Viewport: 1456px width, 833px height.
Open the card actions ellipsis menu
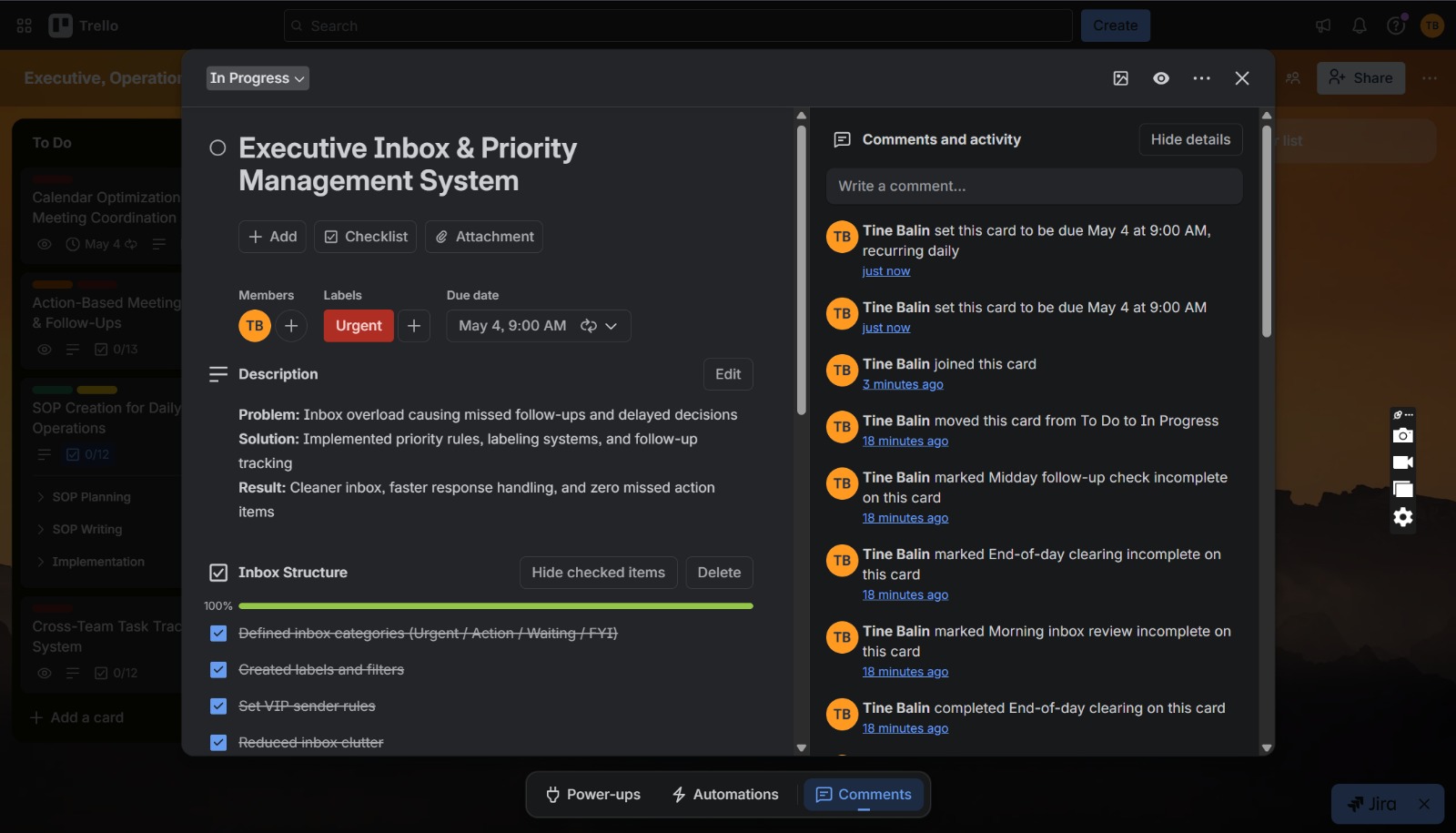pos(1201,78)
